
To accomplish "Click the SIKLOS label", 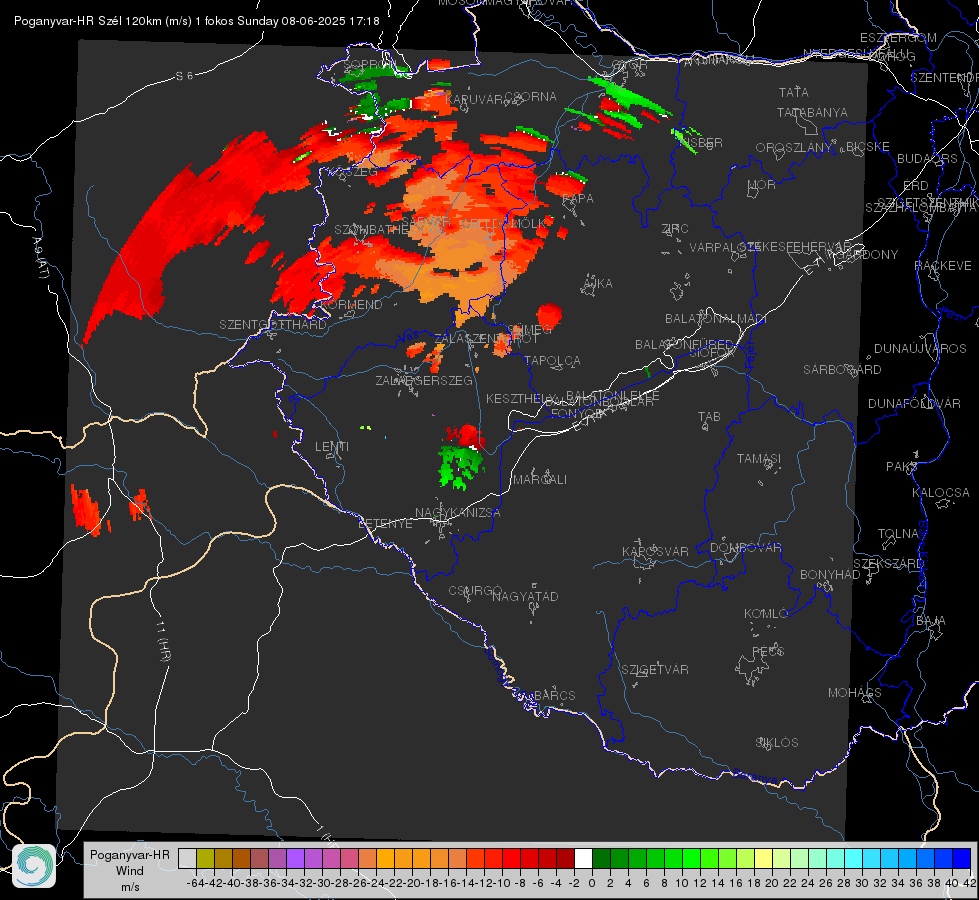I will (x=777, y=743).
